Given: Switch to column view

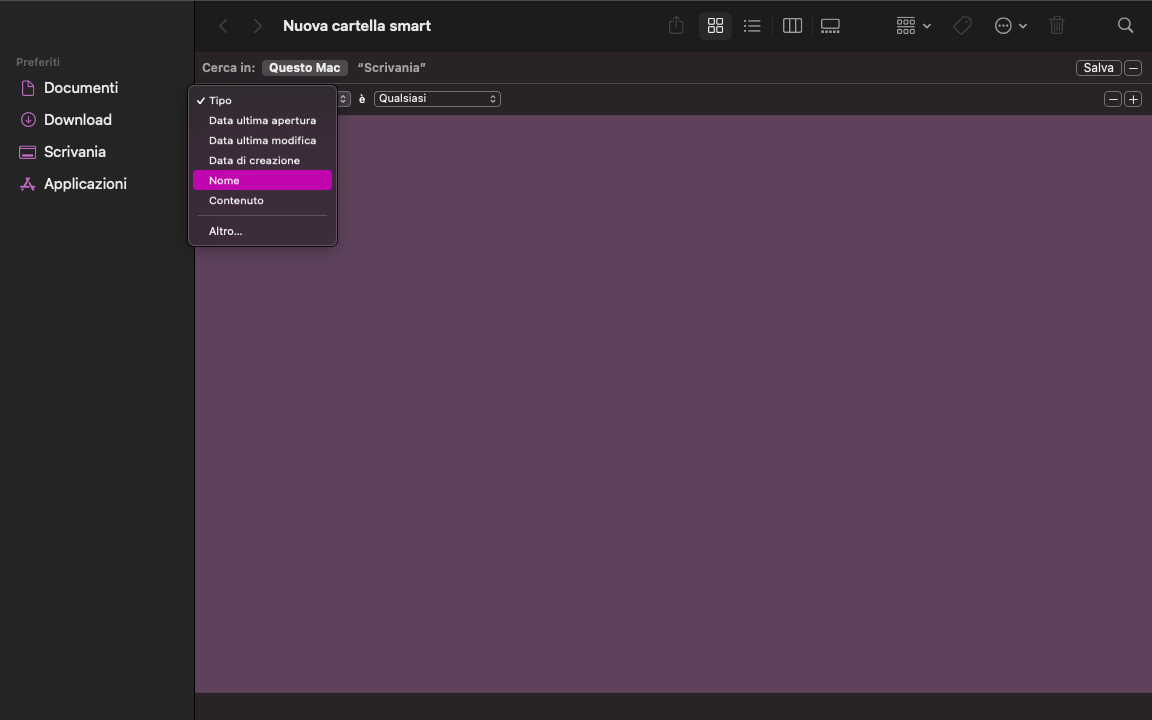Looking at the screenshot, I should pos(792,26).
